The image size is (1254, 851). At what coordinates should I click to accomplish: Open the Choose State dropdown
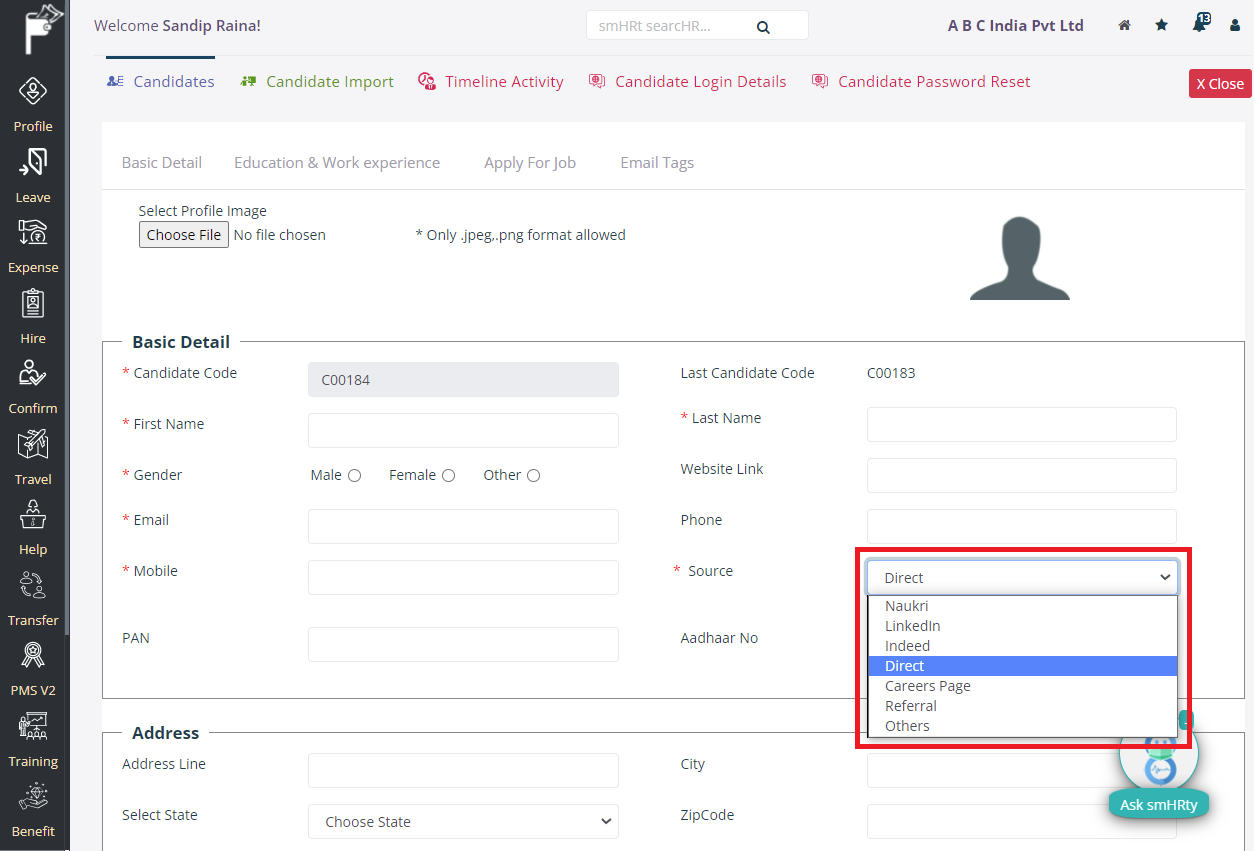(462, 821)
